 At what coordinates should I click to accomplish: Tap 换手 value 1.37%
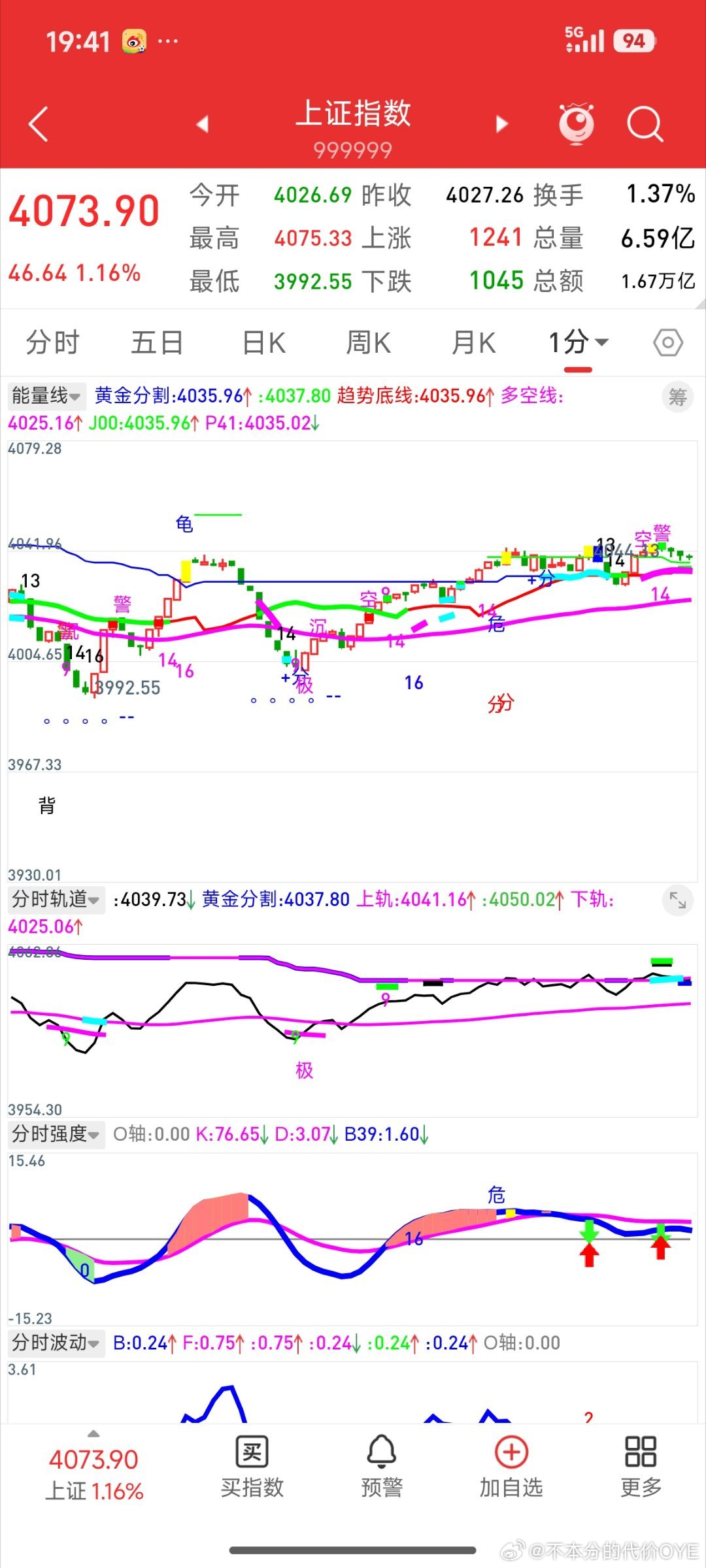[660, 194]
